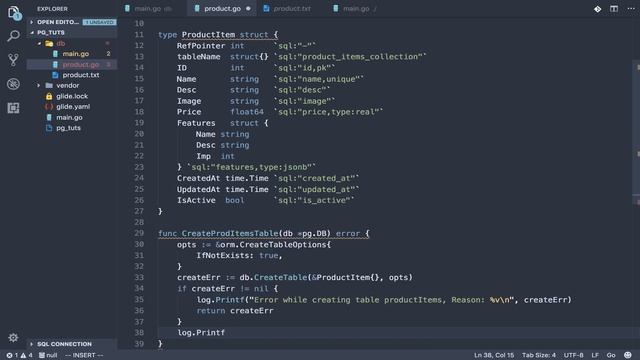Click the vendor folder icon

click(x=49, y=86)
